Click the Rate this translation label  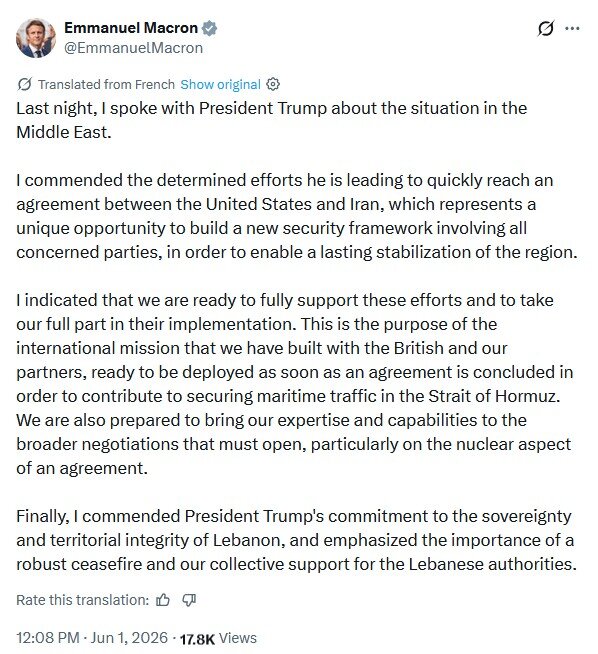[x=83, y=600]
